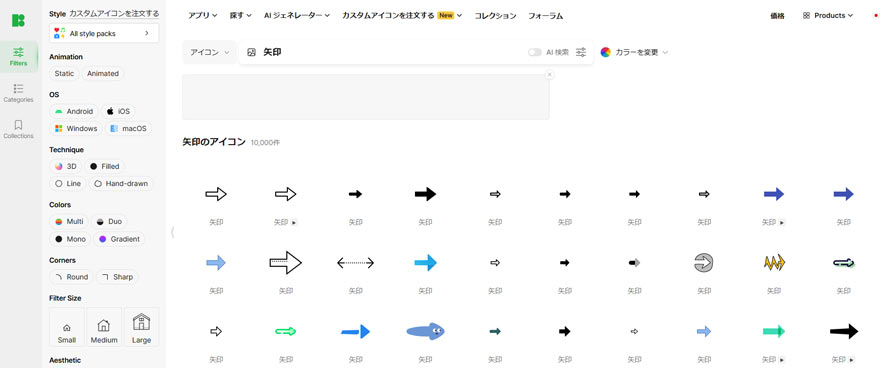This screenshot has height=368, width=890.
Task: Close the ad banner
Action: [549, 74]
